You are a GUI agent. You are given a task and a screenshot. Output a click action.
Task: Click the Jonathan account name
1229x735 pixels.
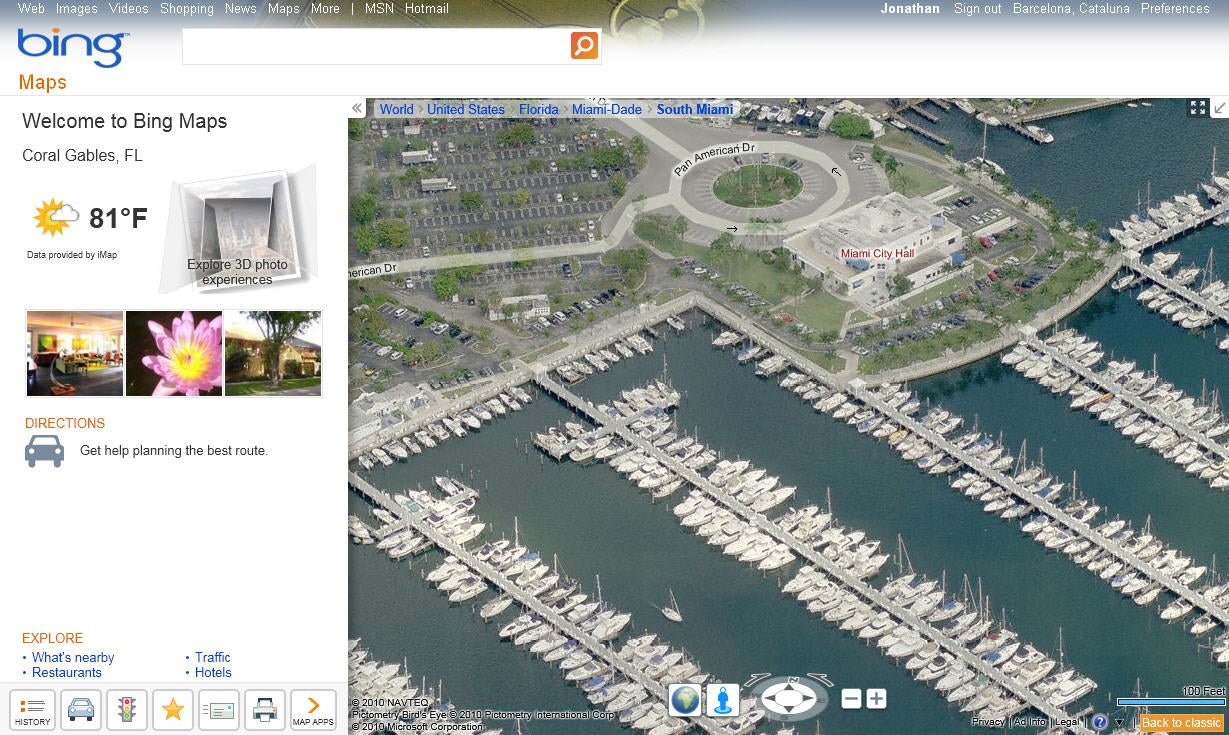[910, 8]
